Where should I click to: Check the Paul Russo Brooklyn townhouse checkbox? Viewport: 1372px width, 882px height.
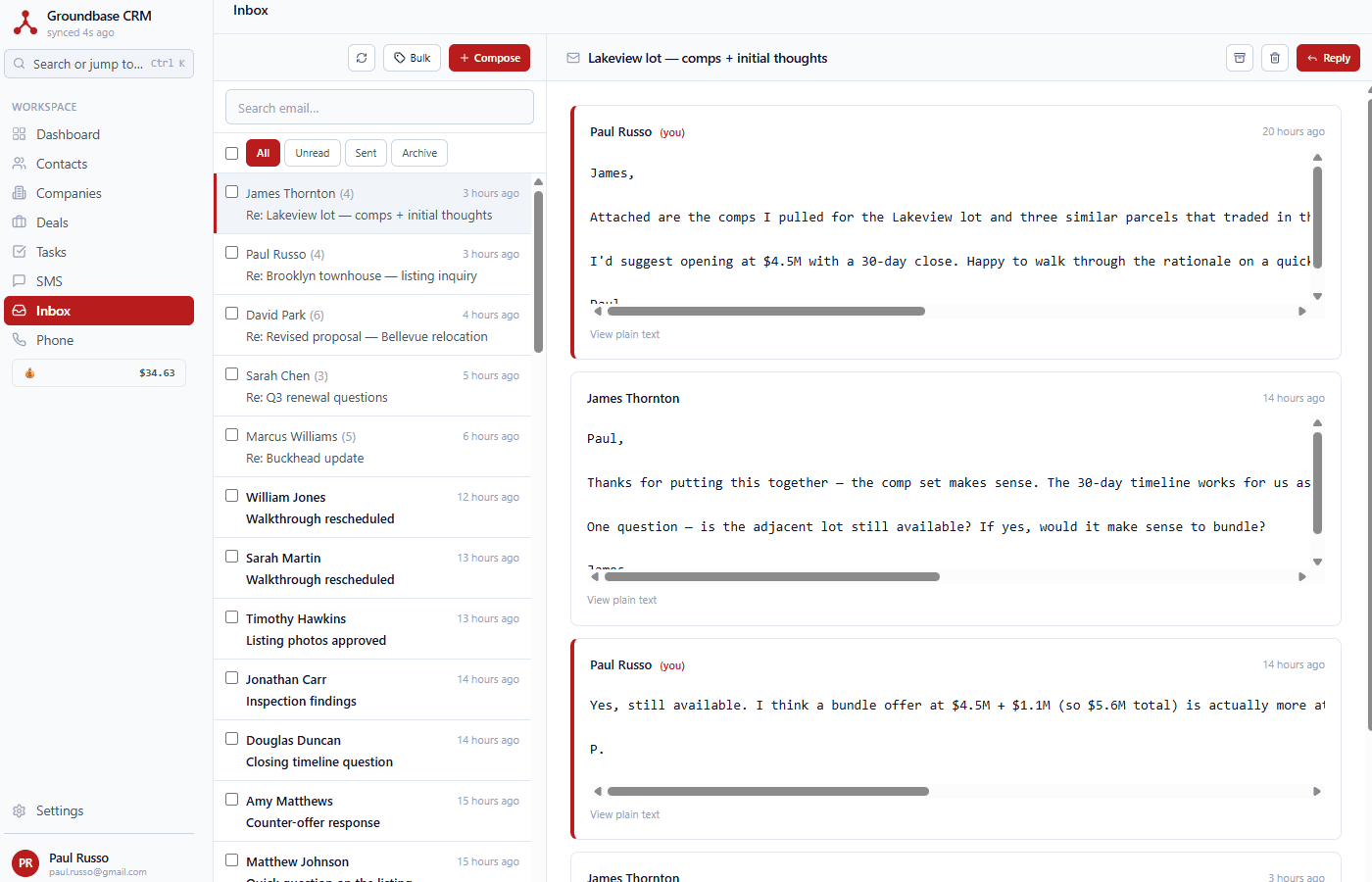(232, 253)
